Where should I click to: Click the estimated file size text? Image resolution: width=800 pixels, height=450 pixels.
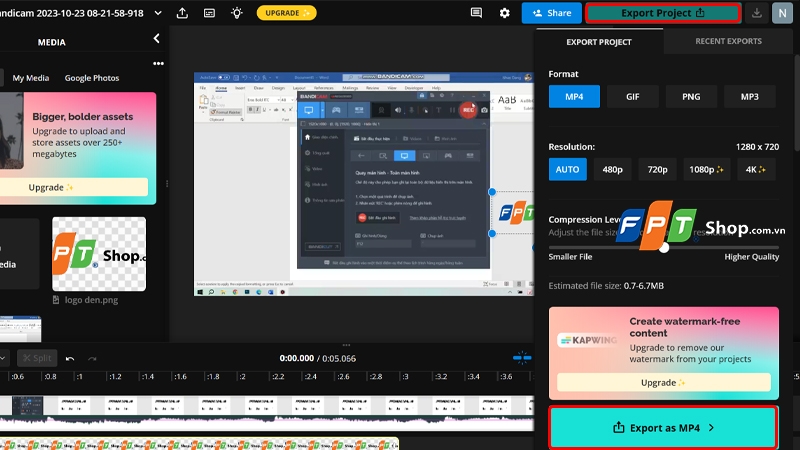[606, 286]
